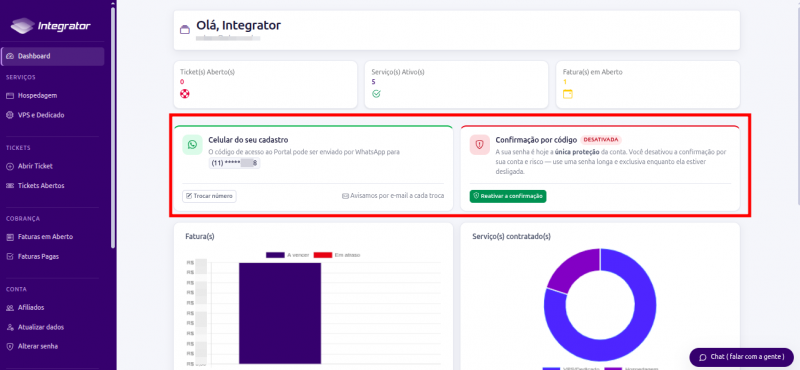Click the Olá, Integrator greeting heading
This screenshot has width=800, height=370.
pyautogui.click(x=238, y=25)
